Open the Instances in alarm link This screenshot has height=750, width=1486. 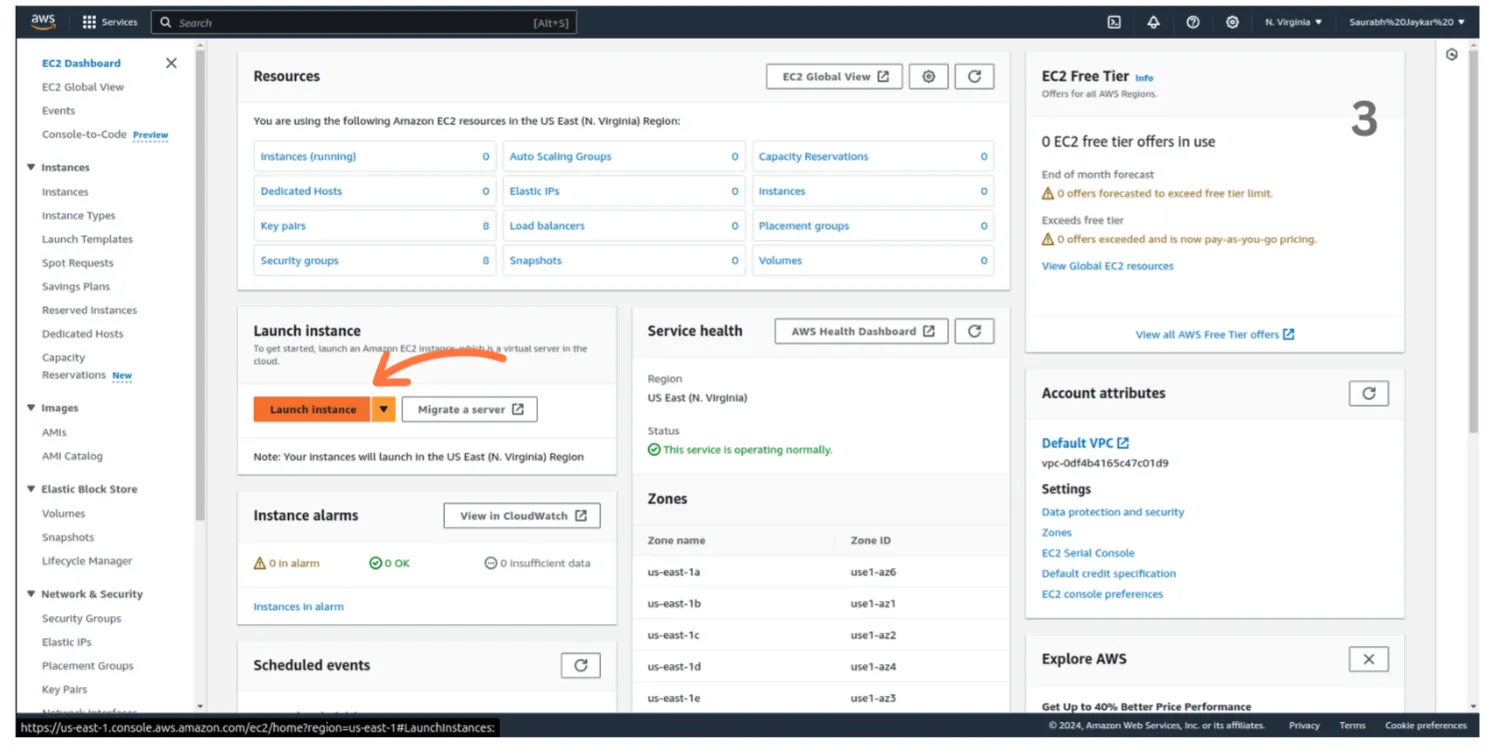click(298, 607)
